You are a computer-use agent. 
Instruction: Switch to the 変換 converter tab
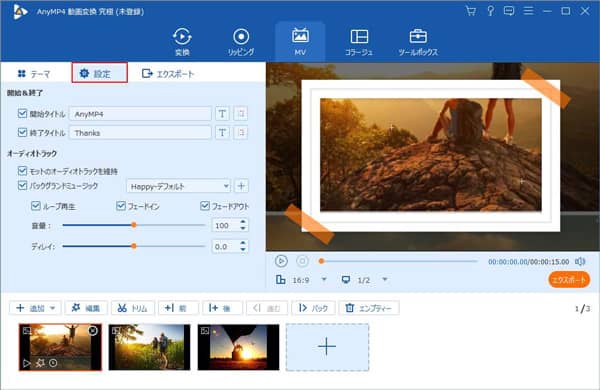point(182,41)
